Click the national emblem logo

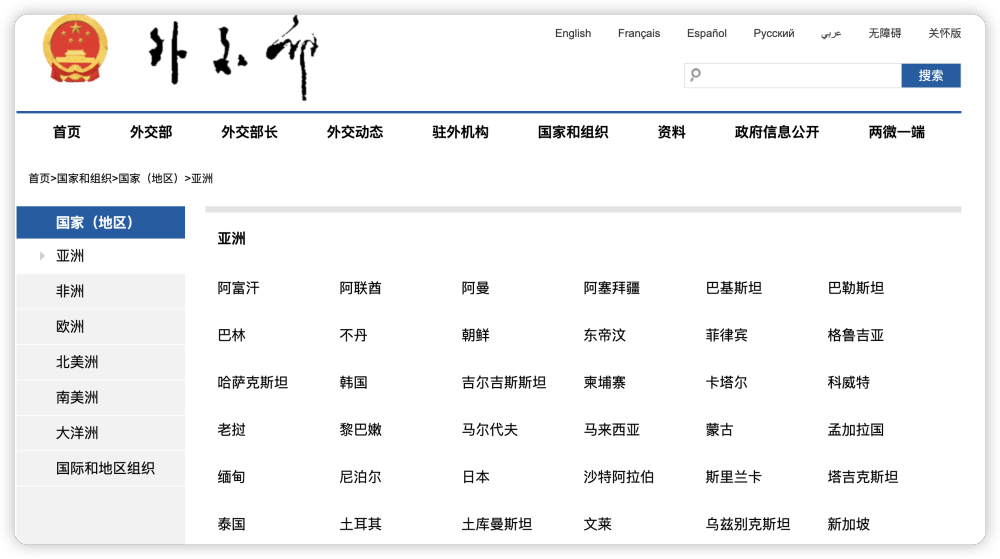(75, 50)
